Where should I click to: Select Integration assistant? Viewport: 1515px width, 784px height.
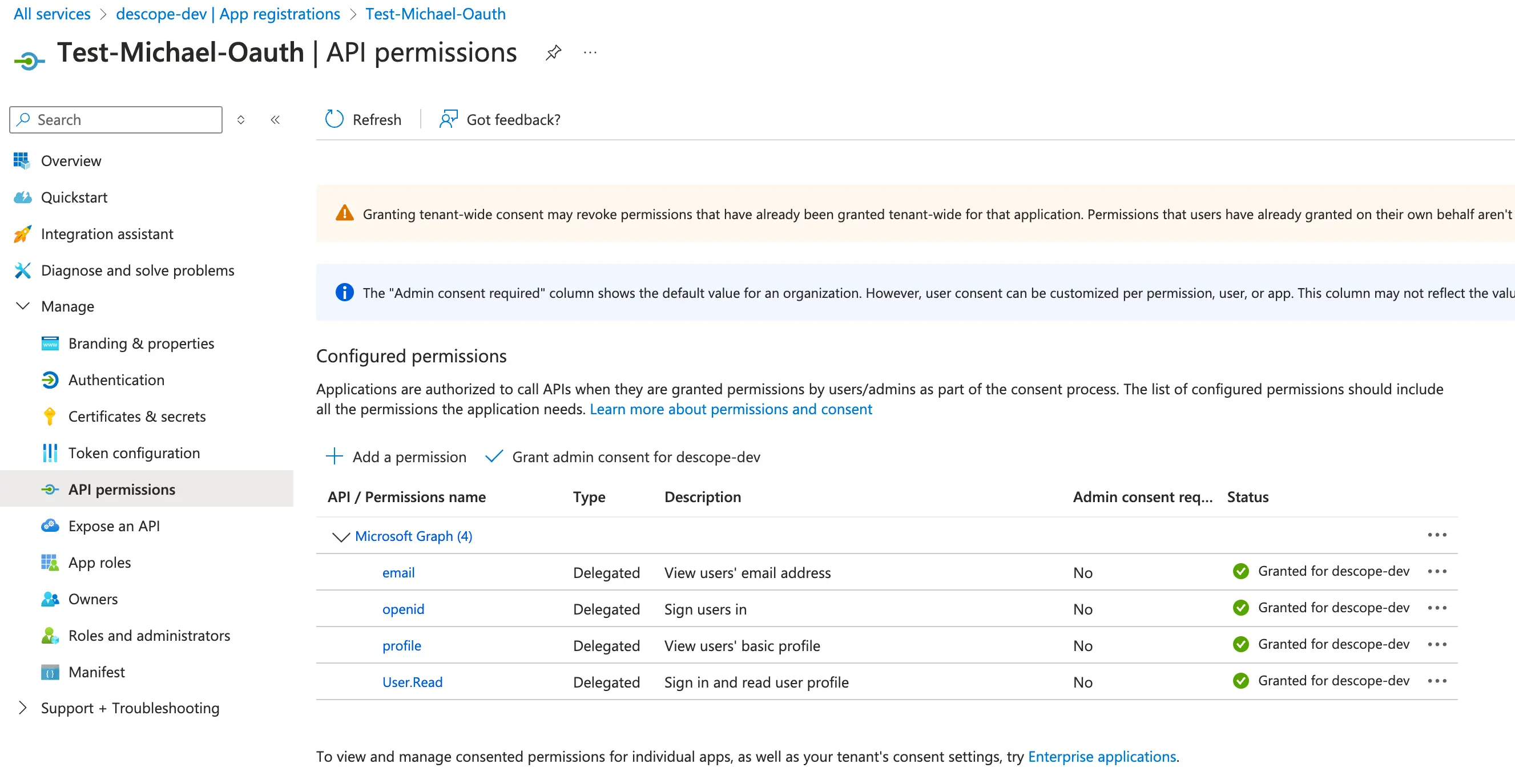click(107, 233)
